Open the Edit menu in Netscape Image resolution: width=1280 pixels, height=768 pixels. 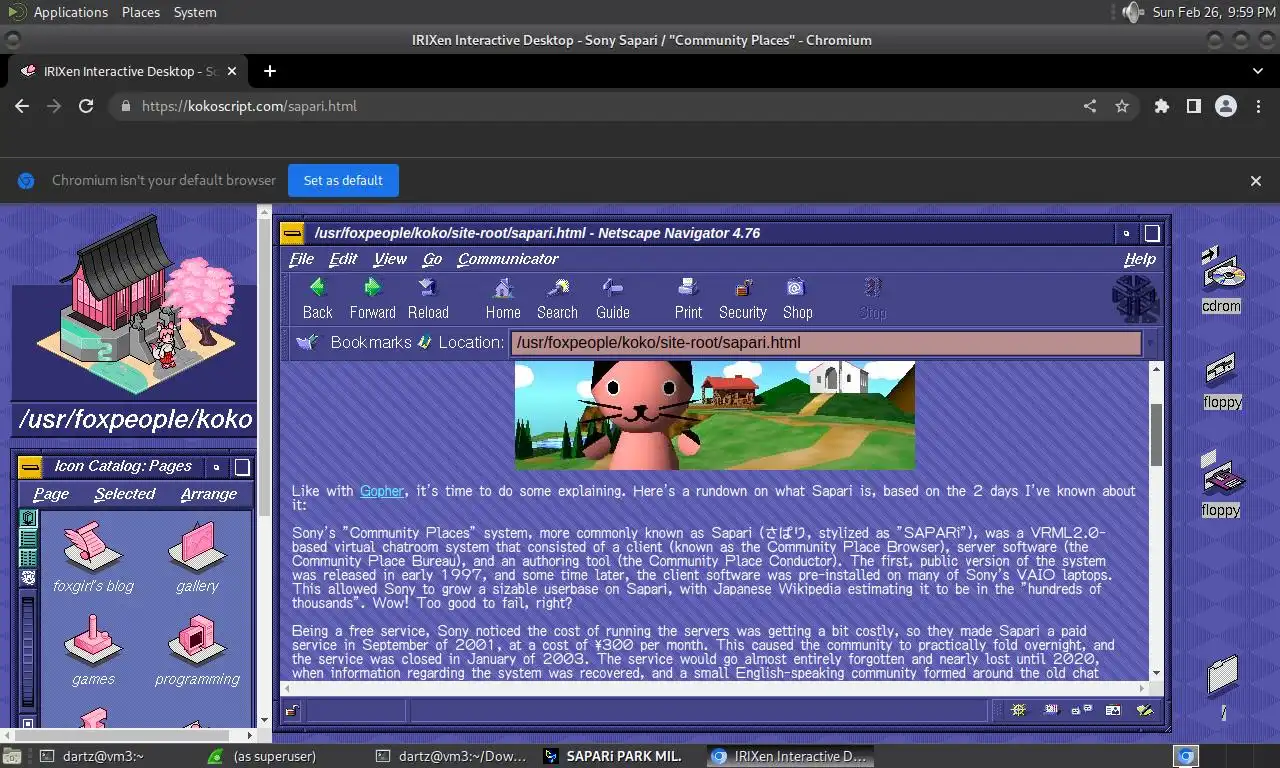tap(343, 259)
